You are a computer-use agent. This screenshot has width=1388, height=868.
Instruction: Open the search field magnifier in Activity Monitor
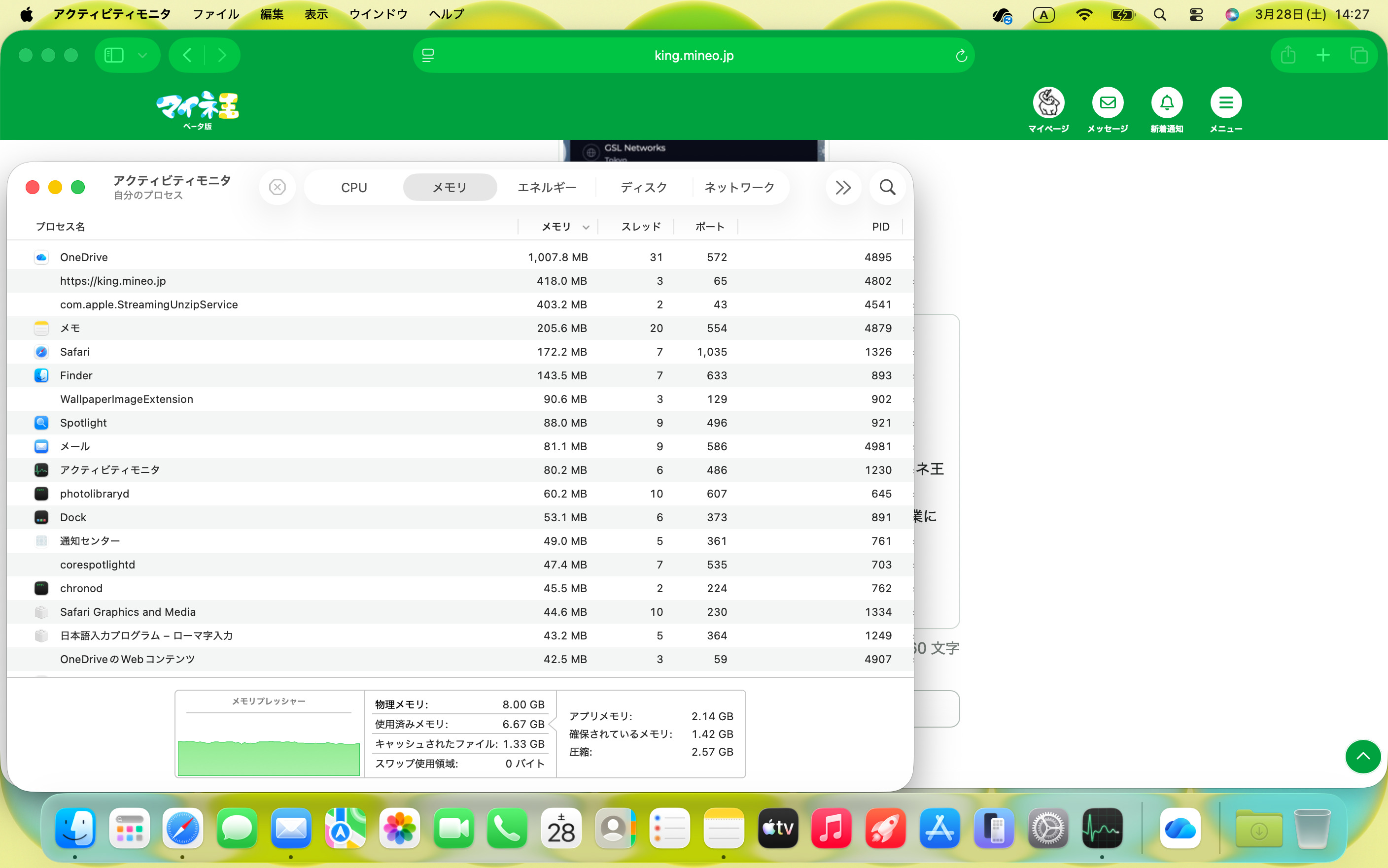point(887,187)
